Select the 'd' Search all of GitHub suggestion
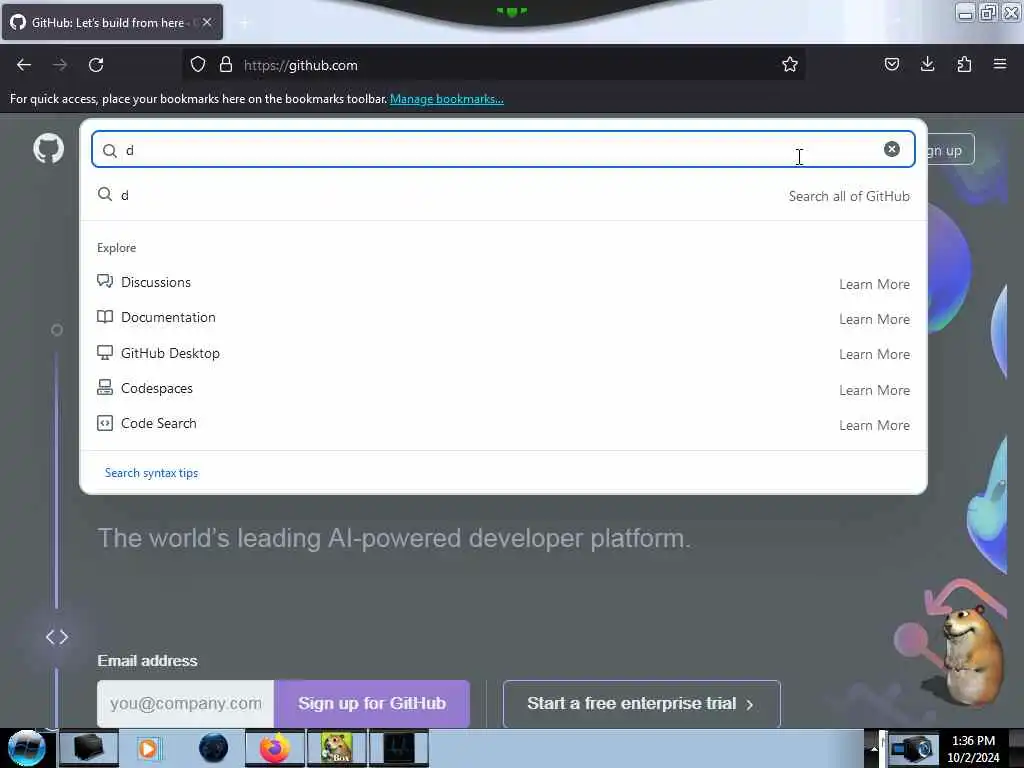The height and width of the screenshot is (768, 1024). point(503,195)
